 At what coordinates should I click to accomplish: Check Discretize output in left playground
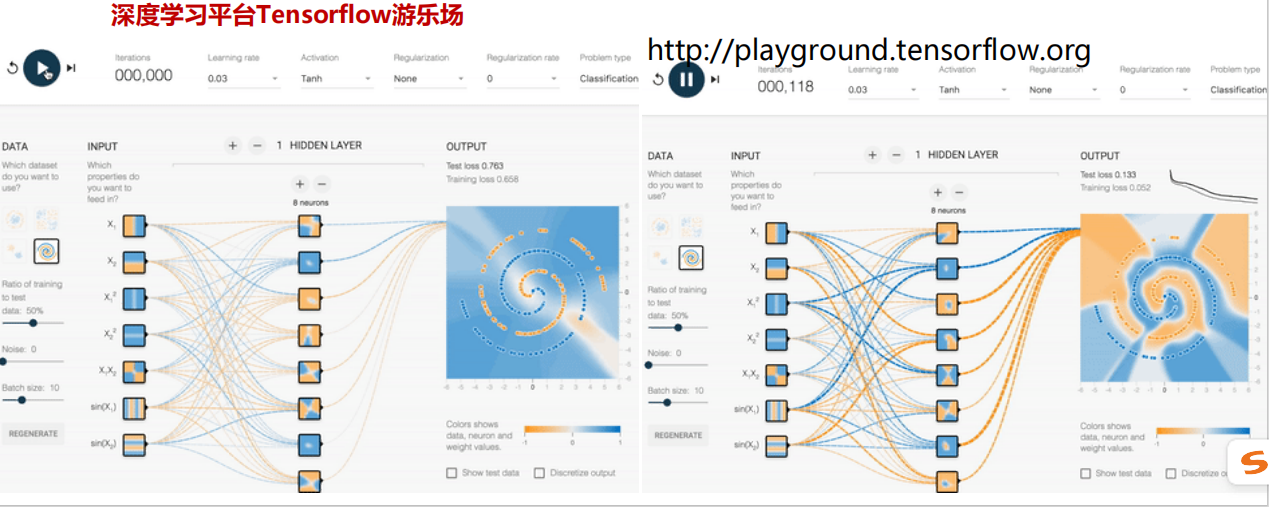(540, 473)
